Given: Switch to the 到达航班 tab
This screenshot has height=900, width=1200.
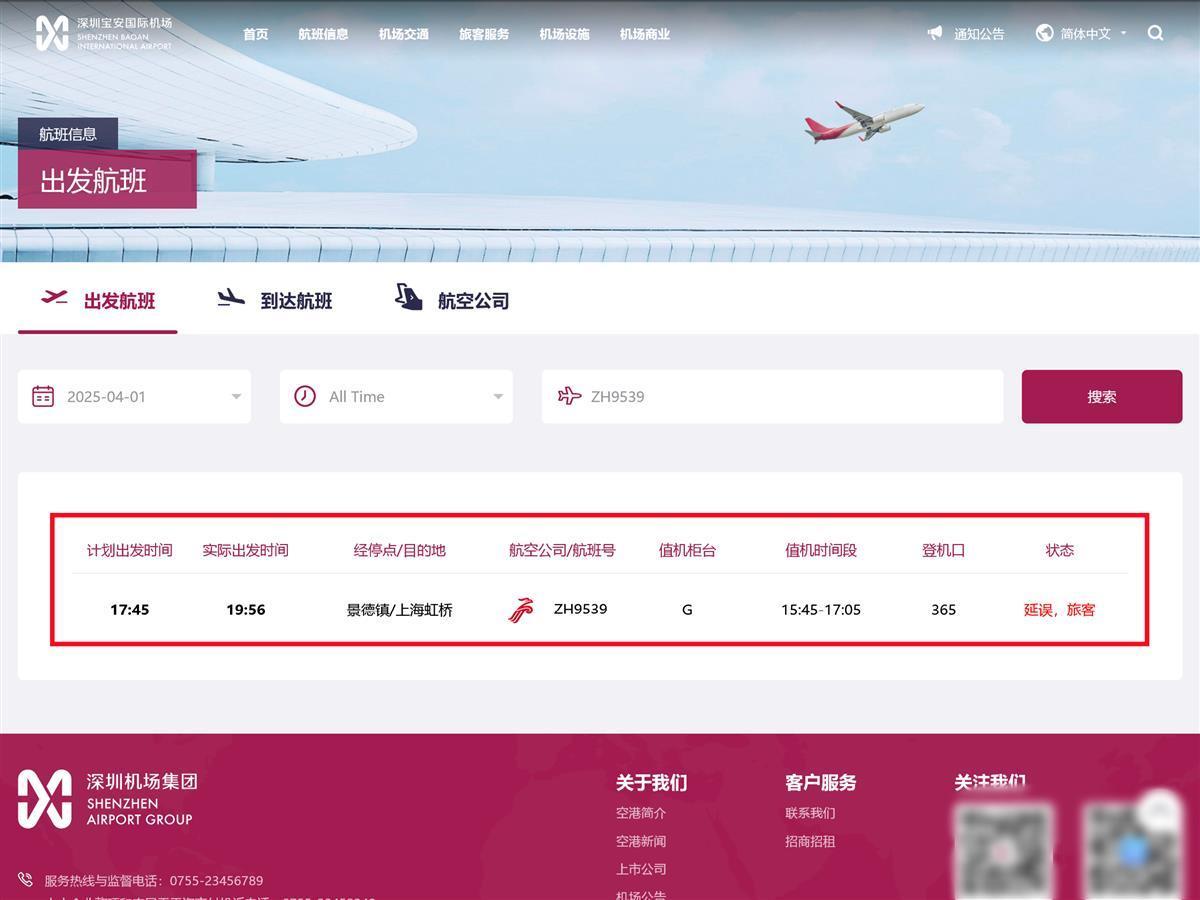Looking at the screenshot, I should pyautogui.click(x=275, y=300).
